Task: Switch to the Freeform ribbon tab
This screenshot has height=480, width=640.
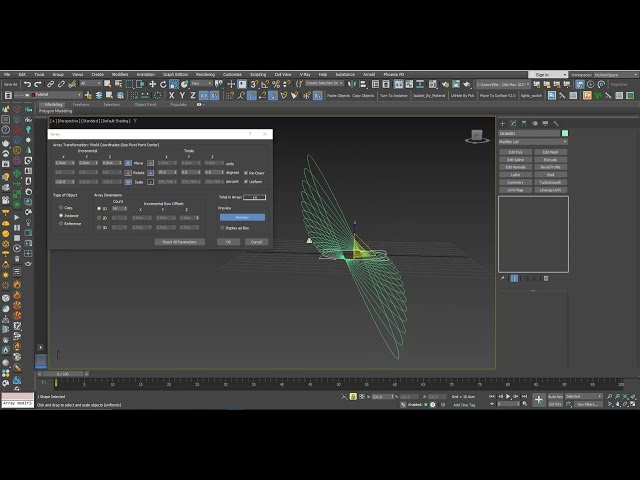Action: (x=81, y=104)
